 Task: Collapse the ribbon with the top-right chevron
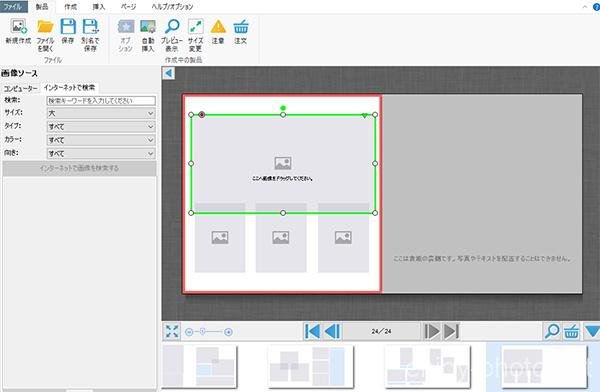click(x=585, y=7)
